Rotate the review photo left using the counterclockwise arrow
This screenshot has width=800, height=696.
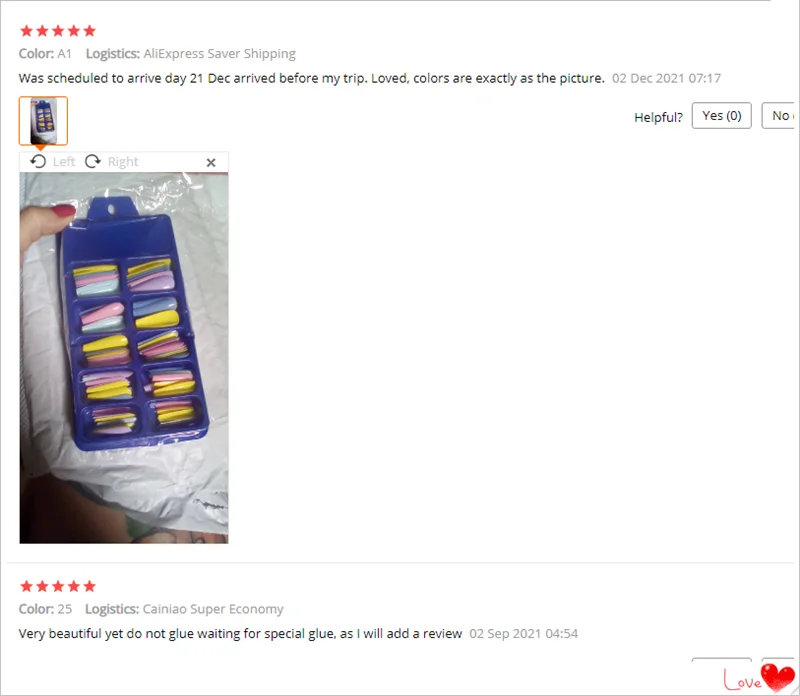(38, 161)
